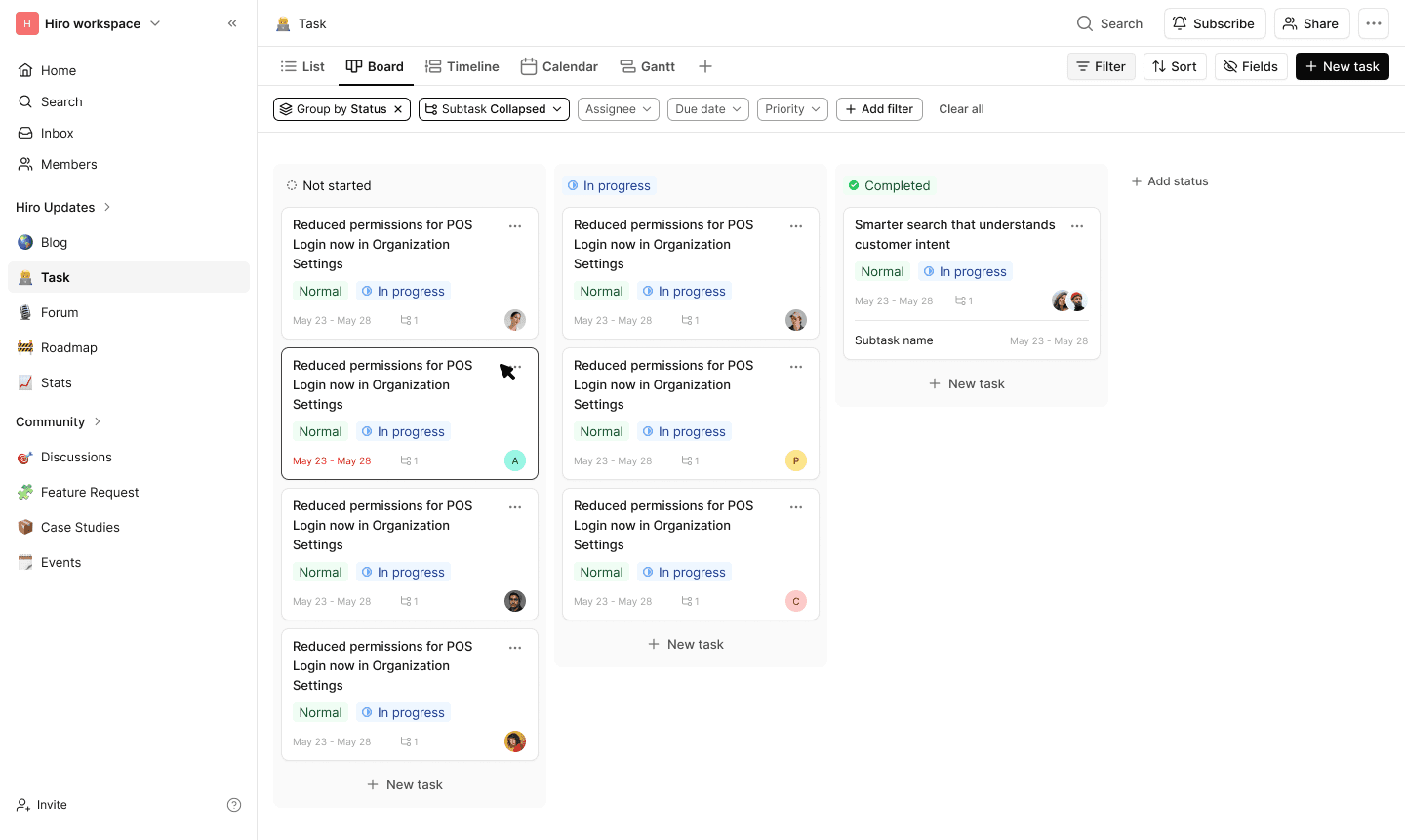Click avatar P on In progress card
The width and height of the screenshot is (1405, 840).
point(796,460)
